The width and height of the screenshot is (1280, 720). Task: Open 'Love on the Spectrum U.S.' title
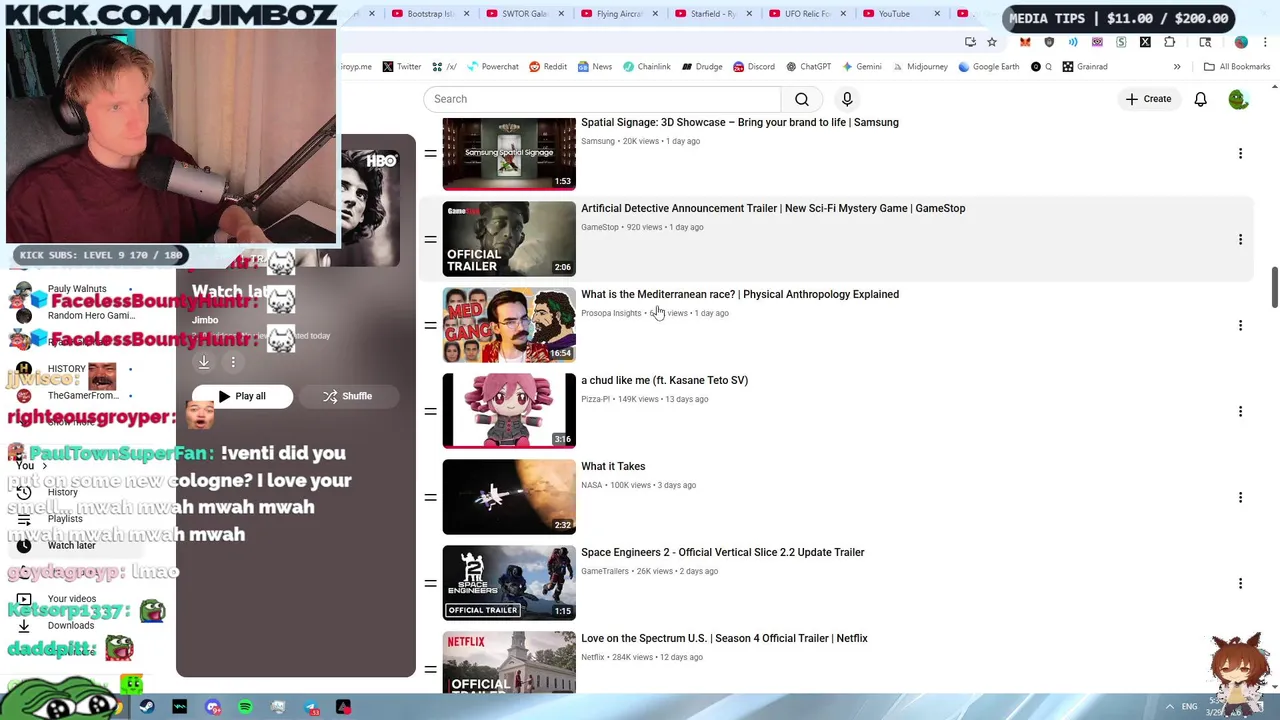[x=724, y=638]
